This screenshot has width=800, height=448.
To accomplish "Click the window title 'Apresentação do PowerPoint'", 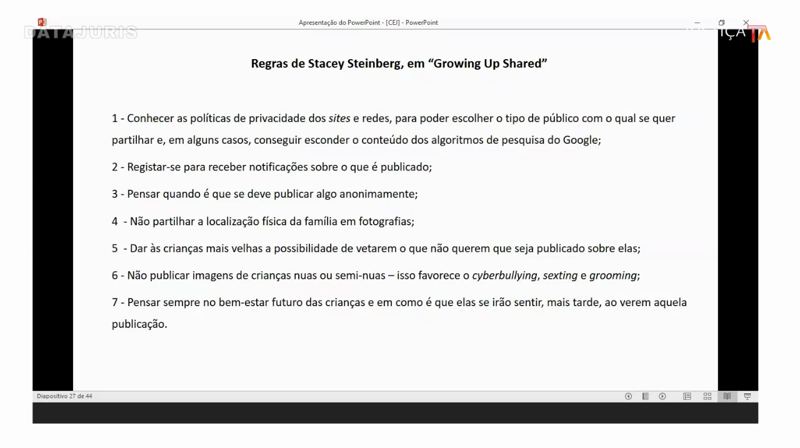I will (x=368, y=22).
